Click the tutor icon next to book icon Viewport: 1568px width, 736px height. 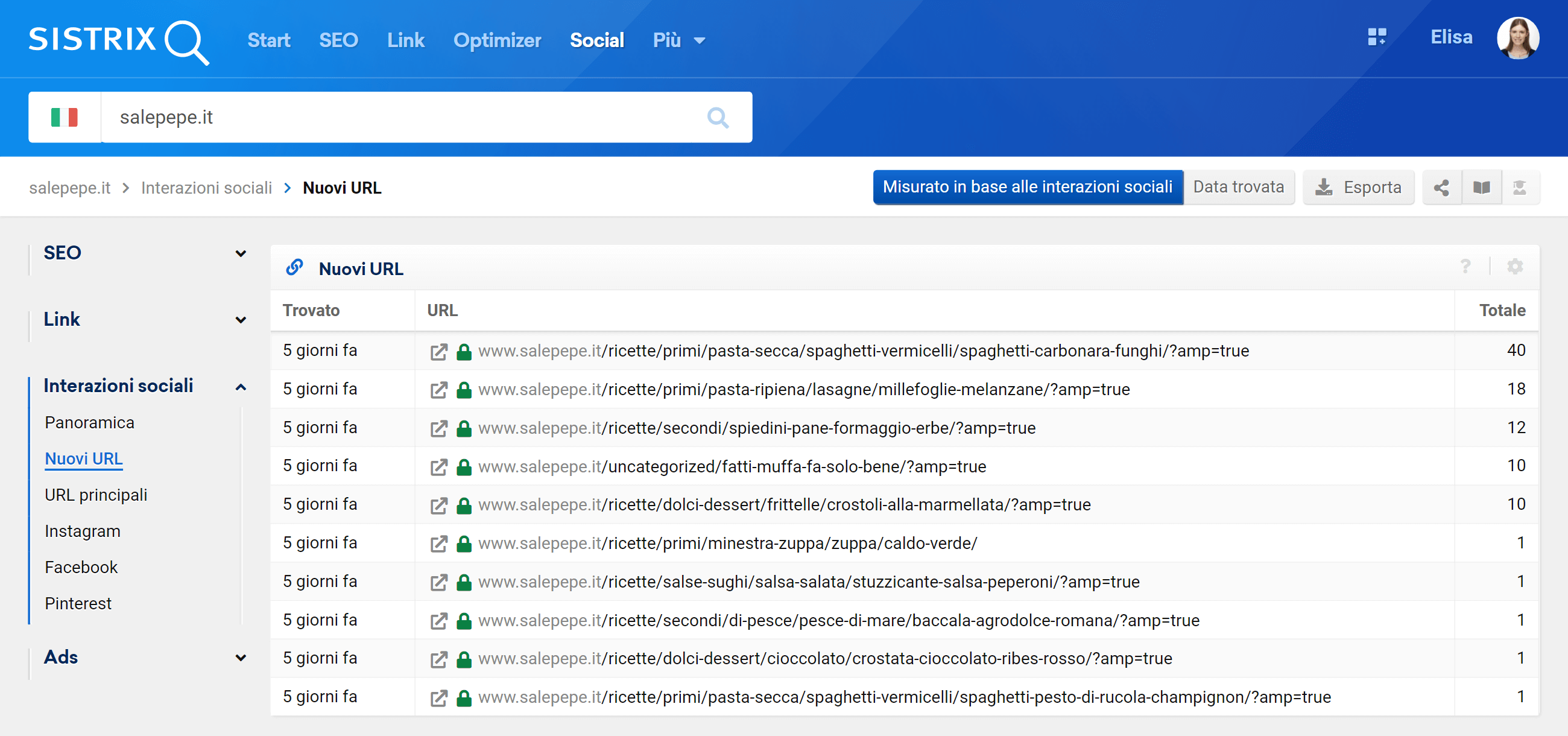[x=1519, y=188]
